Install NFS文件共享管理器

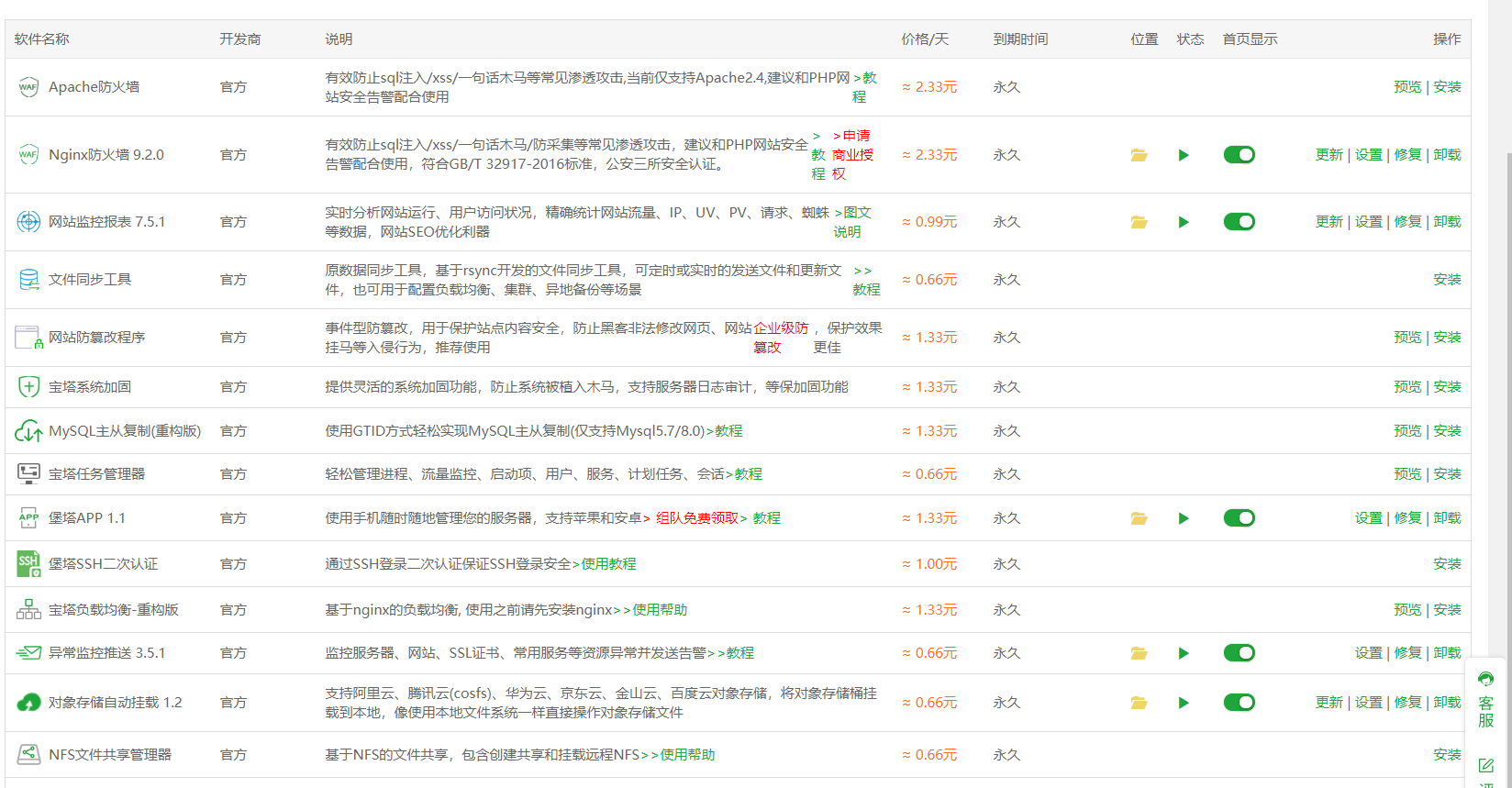tap(1447, 755)
